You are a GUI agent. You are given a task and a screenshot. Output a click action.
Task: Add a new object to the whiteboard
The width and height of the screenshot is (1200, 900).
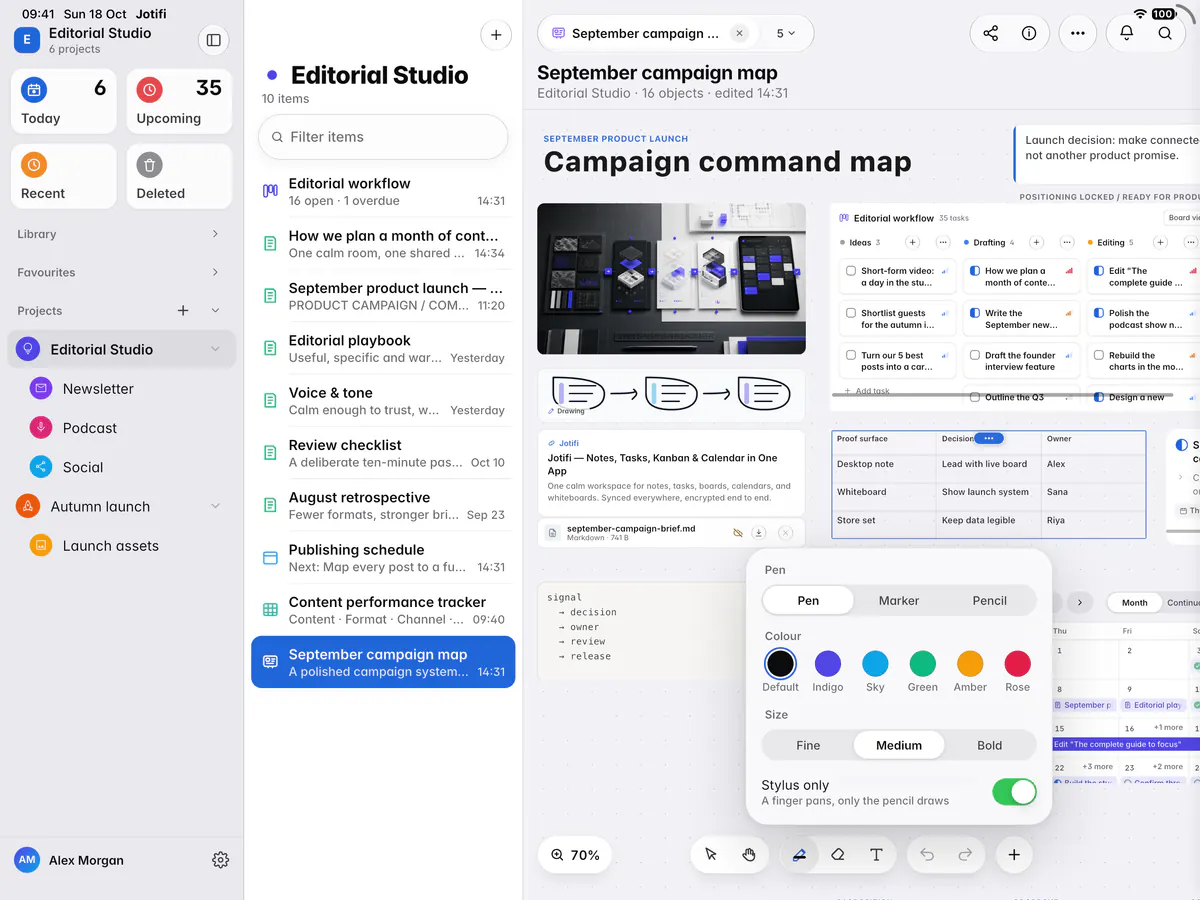[1014, 855]
